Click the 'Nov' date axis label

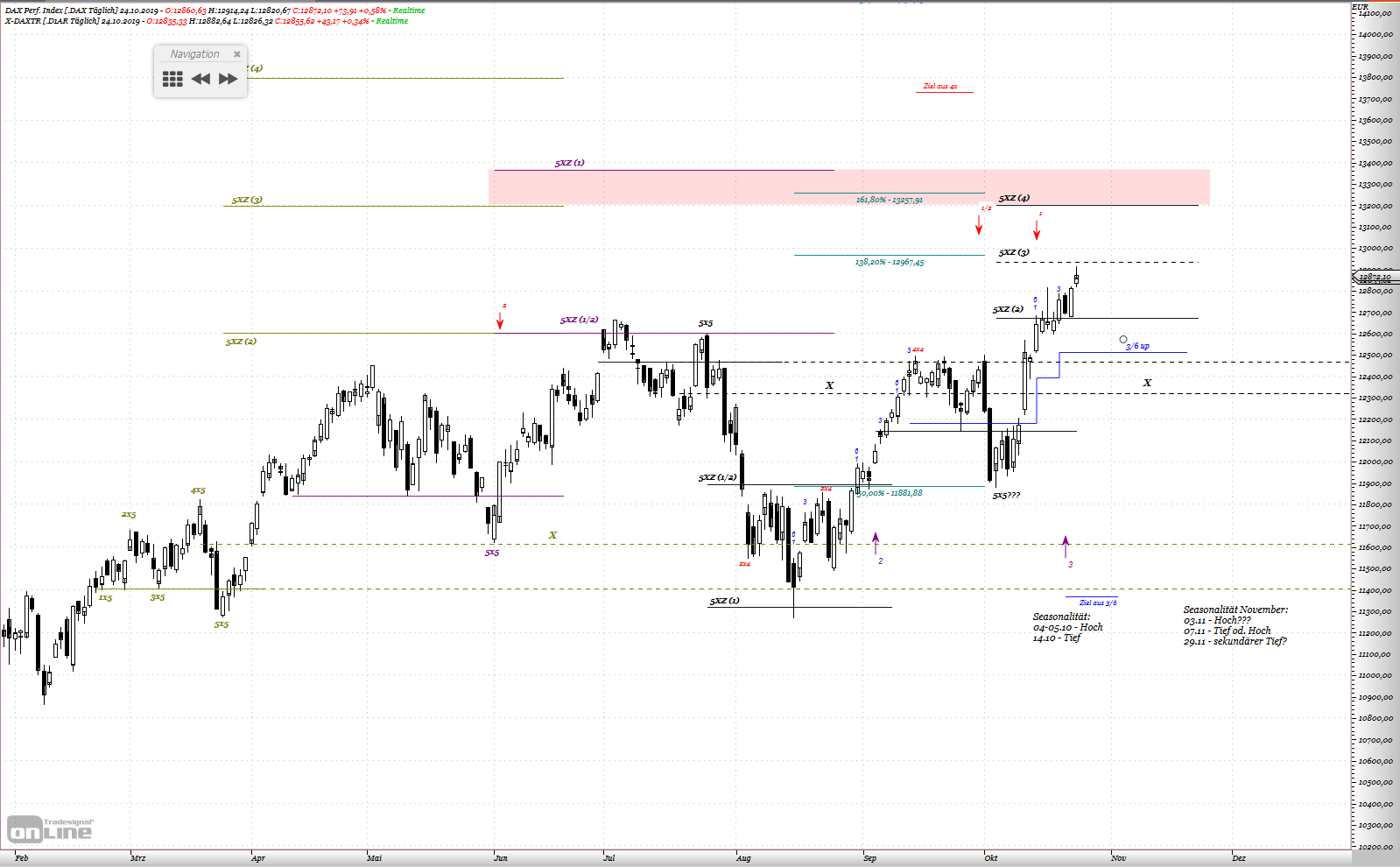1118,858
